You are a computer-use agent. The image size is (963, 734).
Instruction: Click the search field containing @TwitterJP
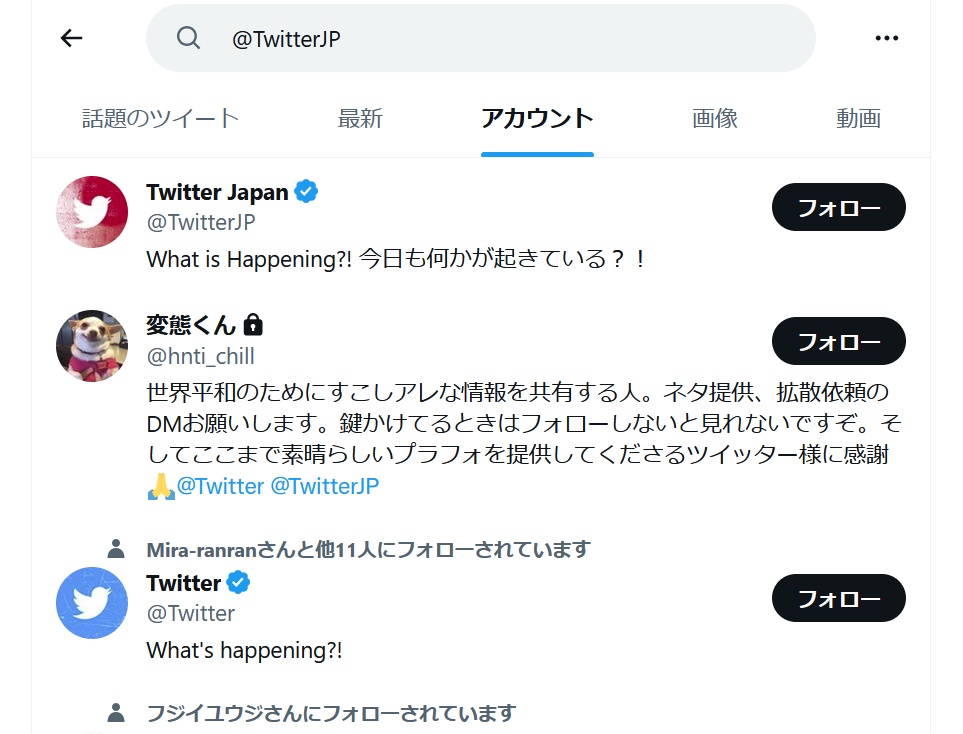(480, 38)
